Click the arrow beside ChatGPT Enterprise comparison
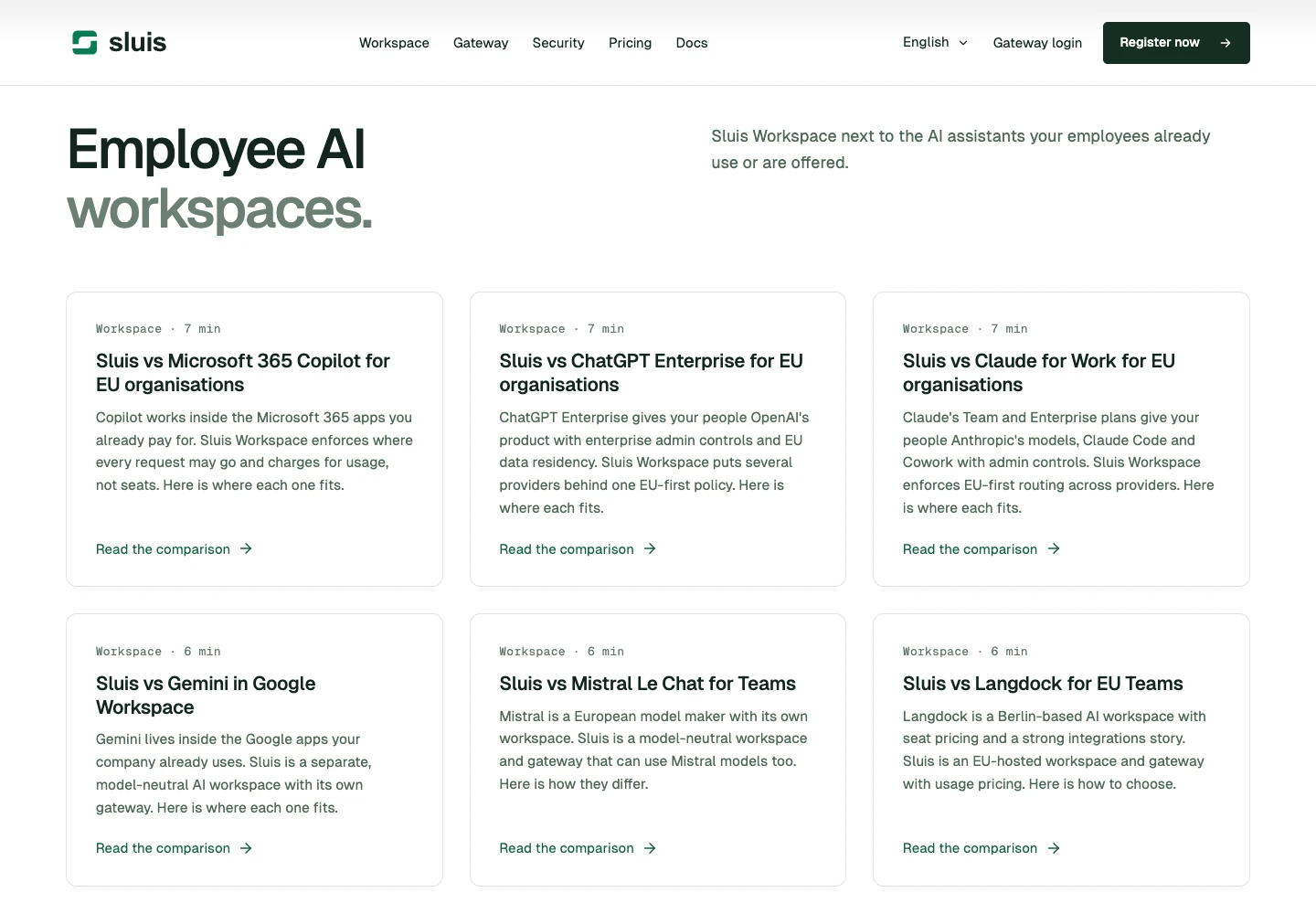 click(x=650, y=548)
